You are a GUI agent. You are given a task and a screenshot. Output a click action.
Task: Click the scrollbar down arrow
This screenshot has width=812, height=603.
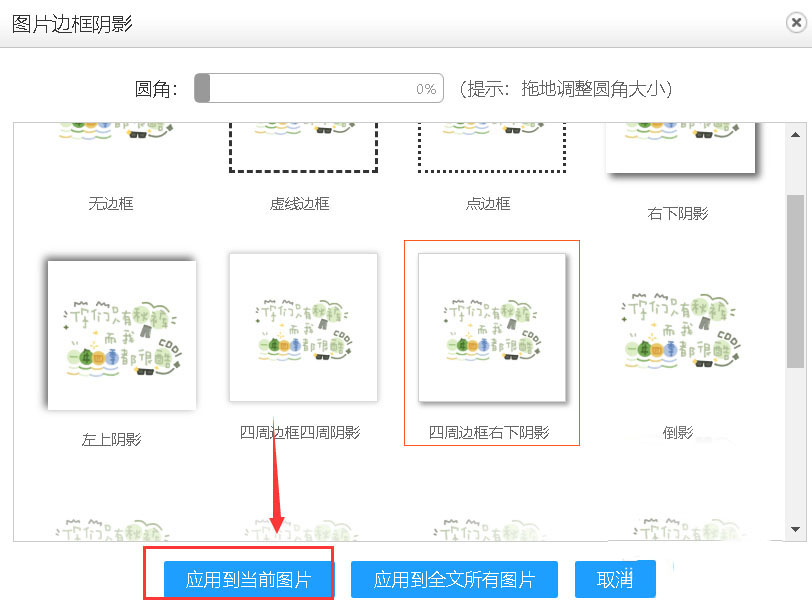coord(795,529)
